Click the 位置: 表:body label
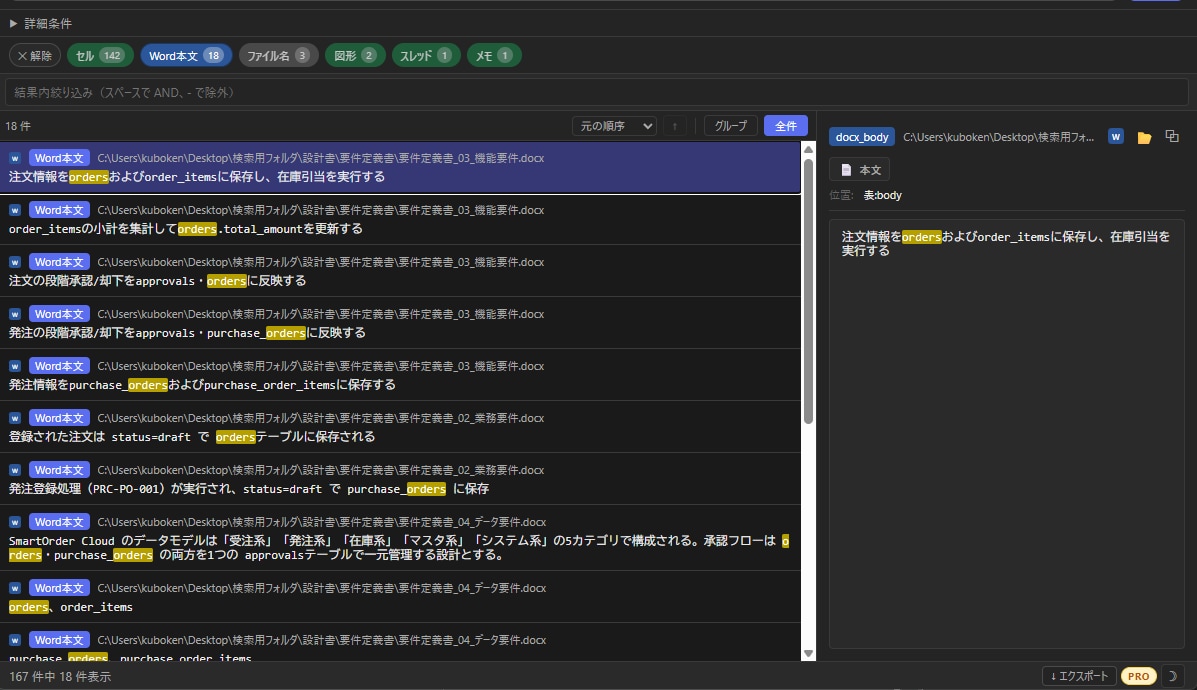The image size is (1197, 690). [x=866, y=195]
